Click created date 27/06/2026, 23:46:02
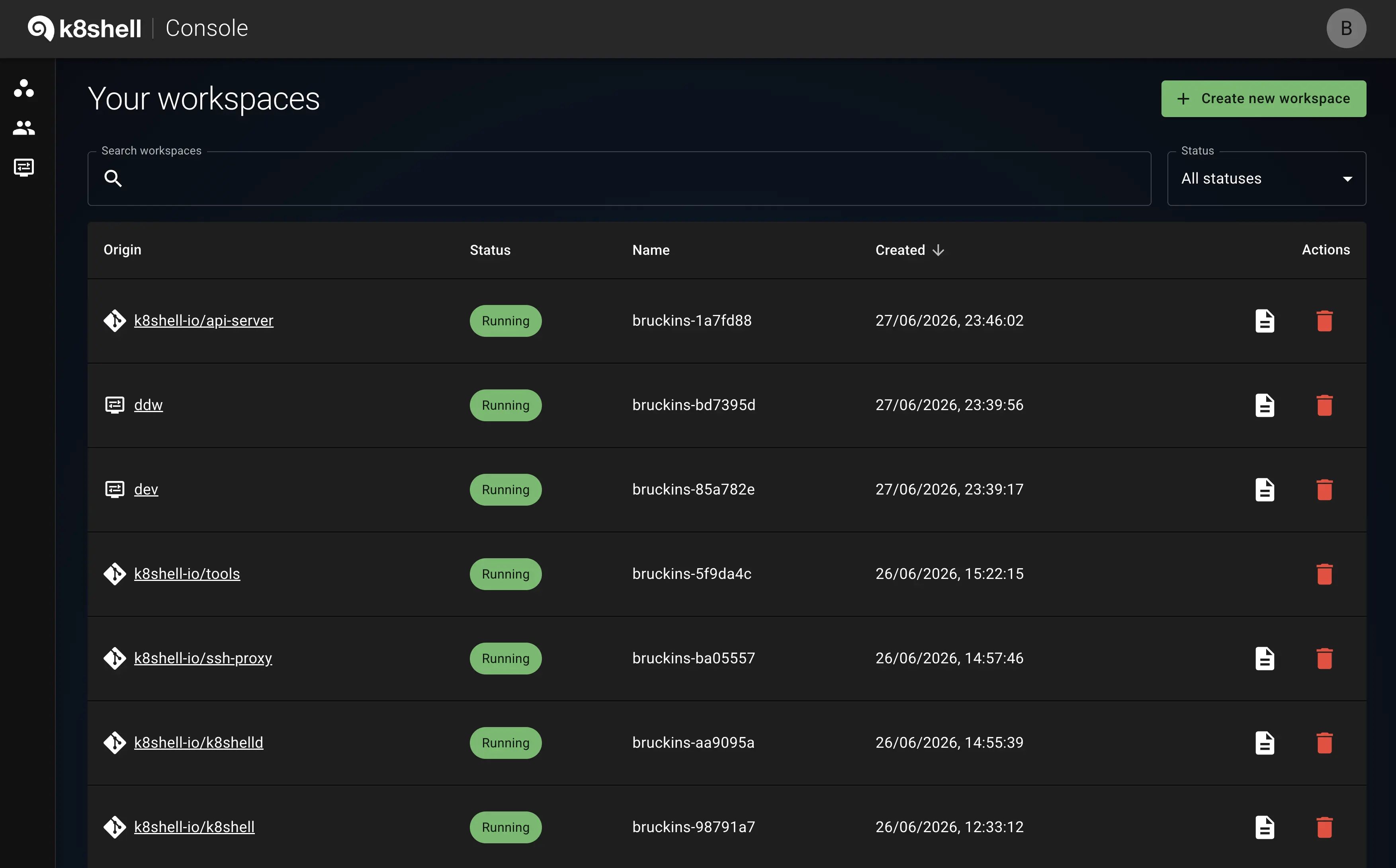Screen dimensions: 1396x868 pos(949,321)
